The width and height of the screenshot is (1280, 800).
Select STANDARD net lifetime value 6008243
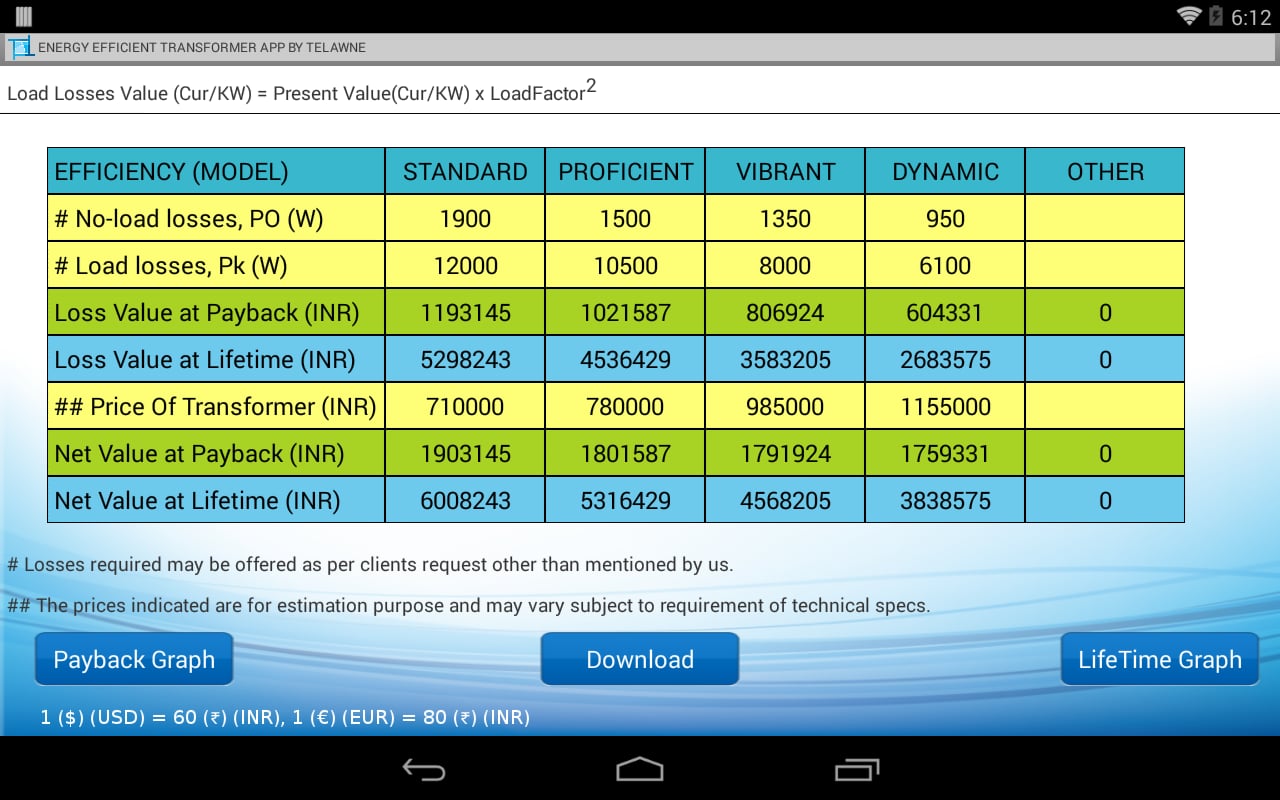click(x=465, y=500)
